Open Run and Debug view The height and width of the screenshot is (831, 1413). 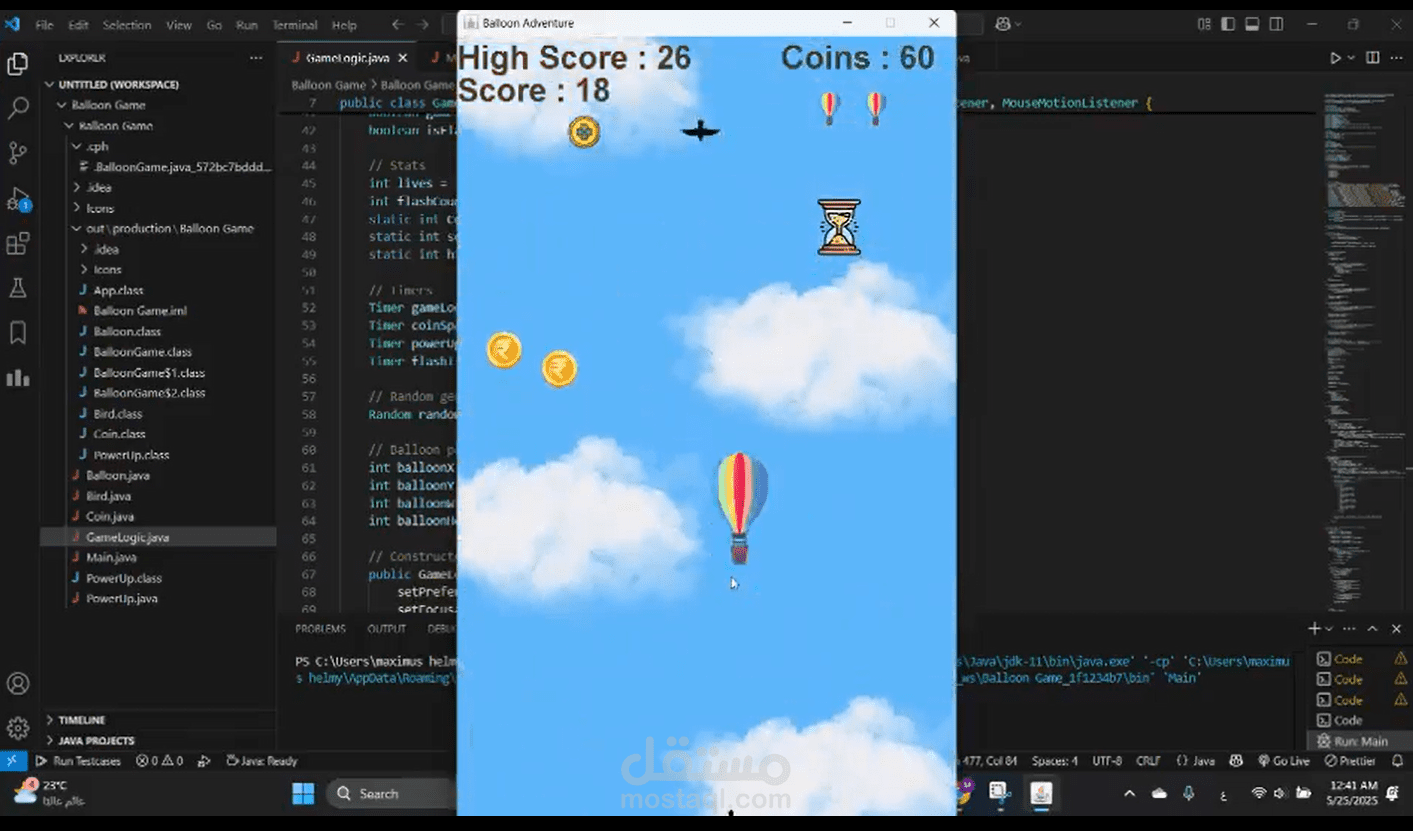click(x=17, y=197)
